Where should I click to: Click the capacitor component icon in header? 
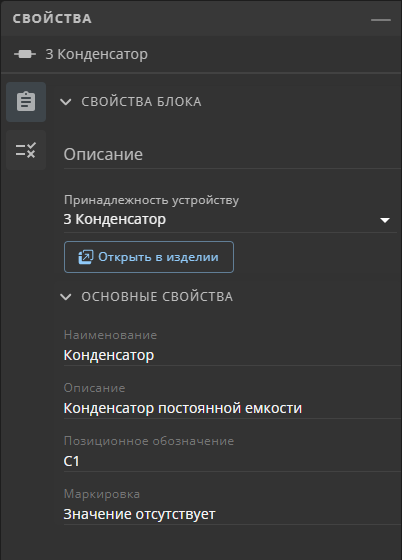(25, 54)
